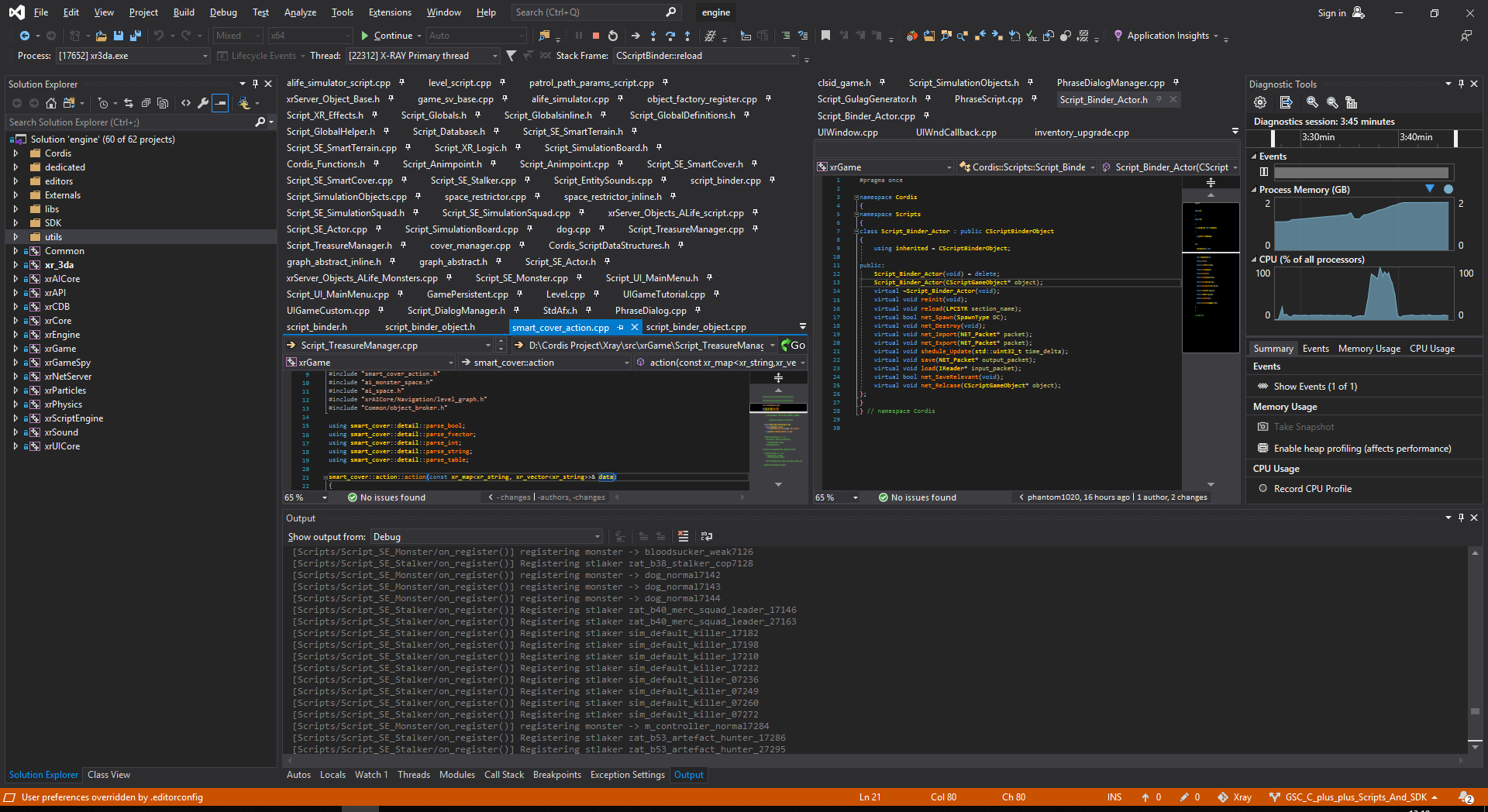Viewport: 1488px width, 812px height.
Task: Open the Analyze menu
Action: click(x=300, y=12)
